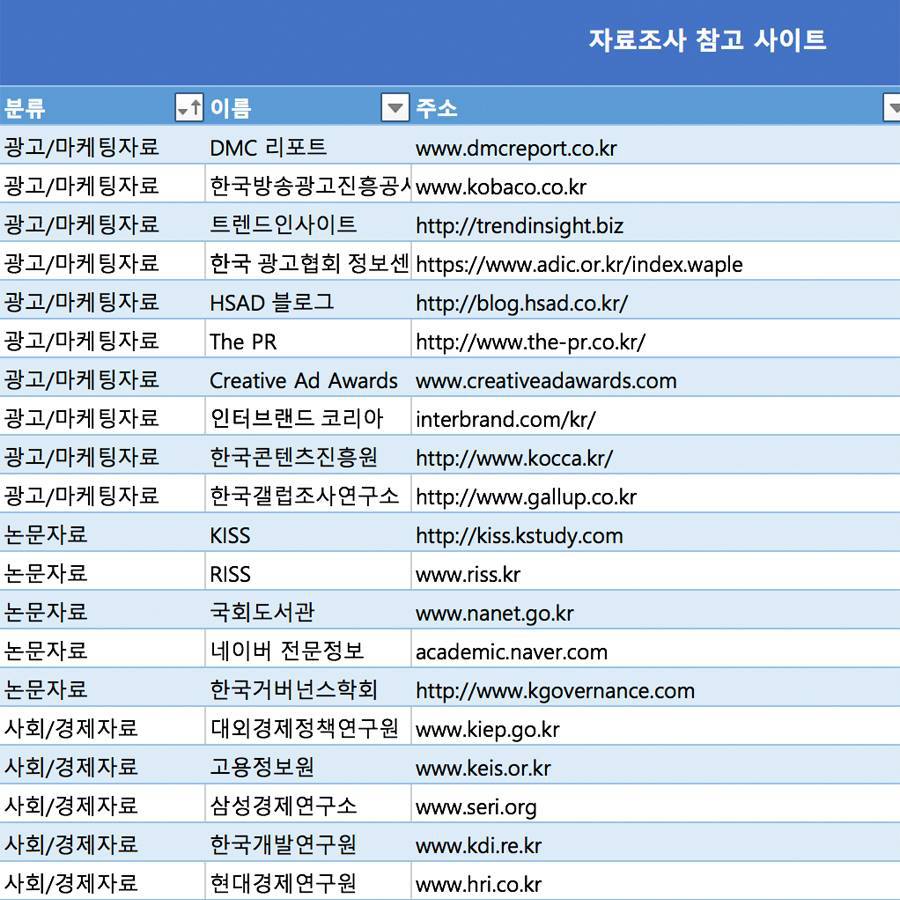This screenshot has height=900, width=900.
Task: Select 광고/마케팅자료 category in DMC 리포트 row
Action: [102, 145]
